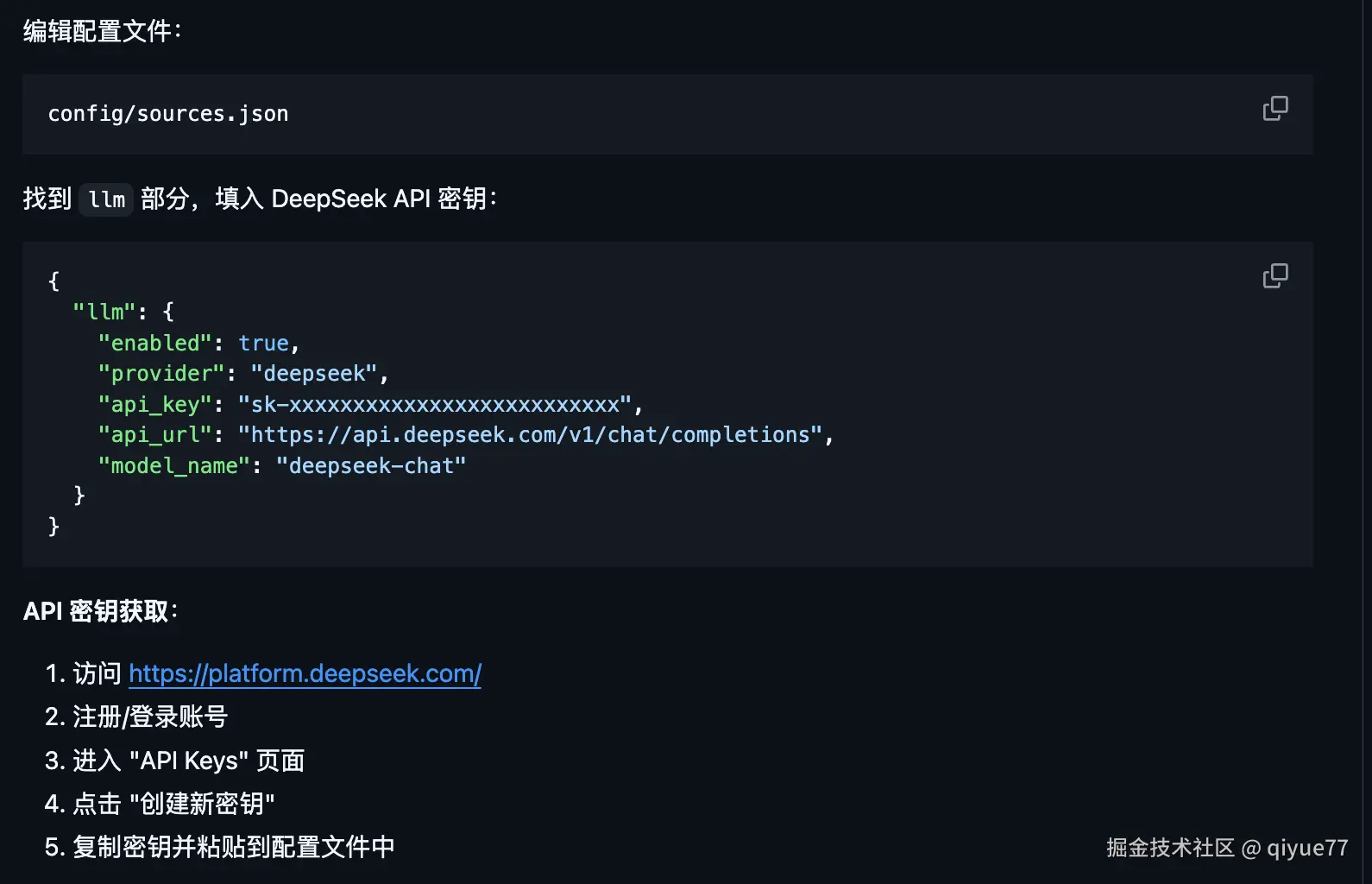The image size is (1372, 884).
Task: Click the "model_name" key in the JSON
Action: 173,465
